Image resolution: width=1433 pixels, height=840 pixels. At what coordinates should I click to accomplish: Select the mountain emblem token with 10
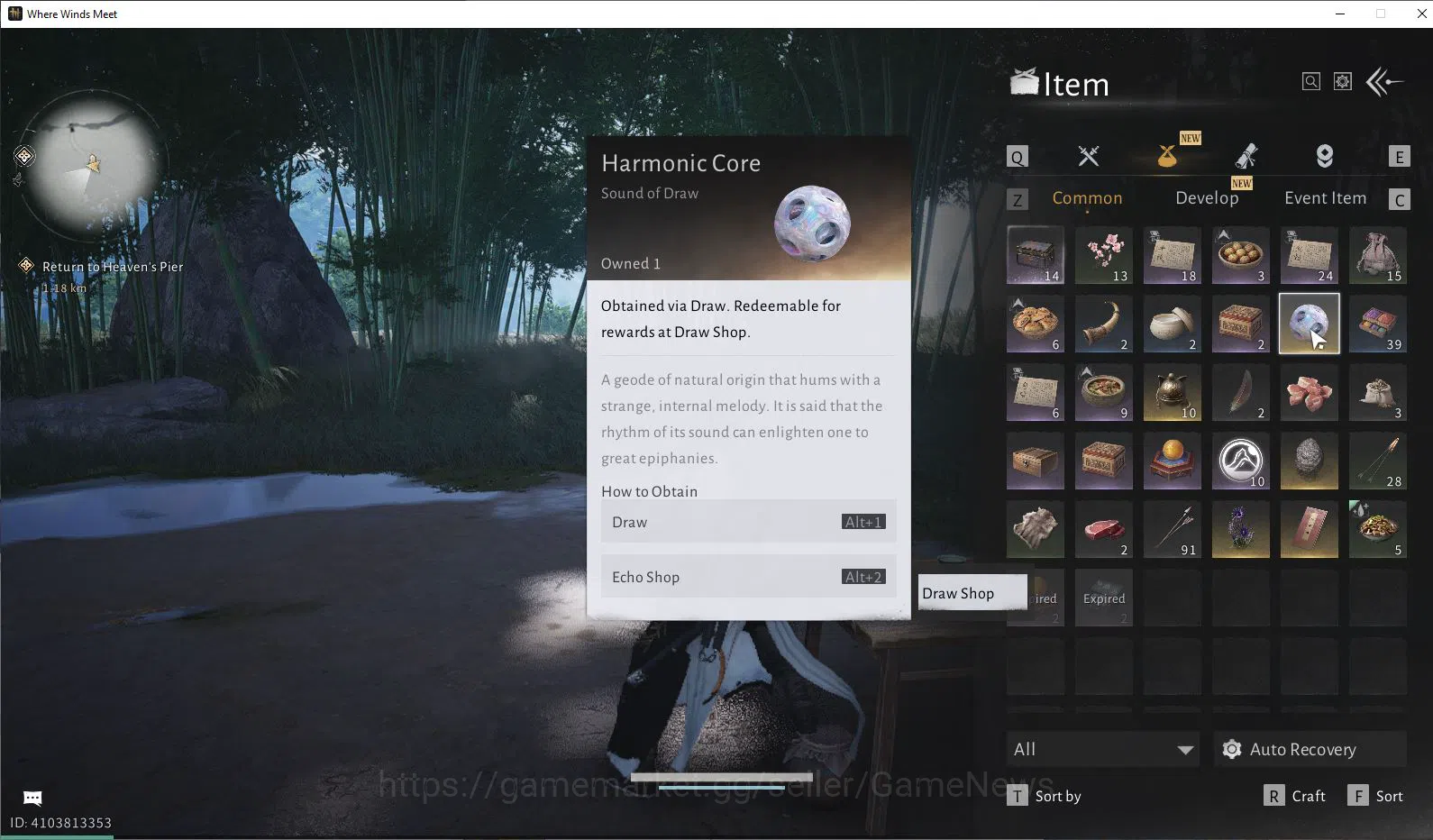pyautogui.click(x=1241, y=461)
